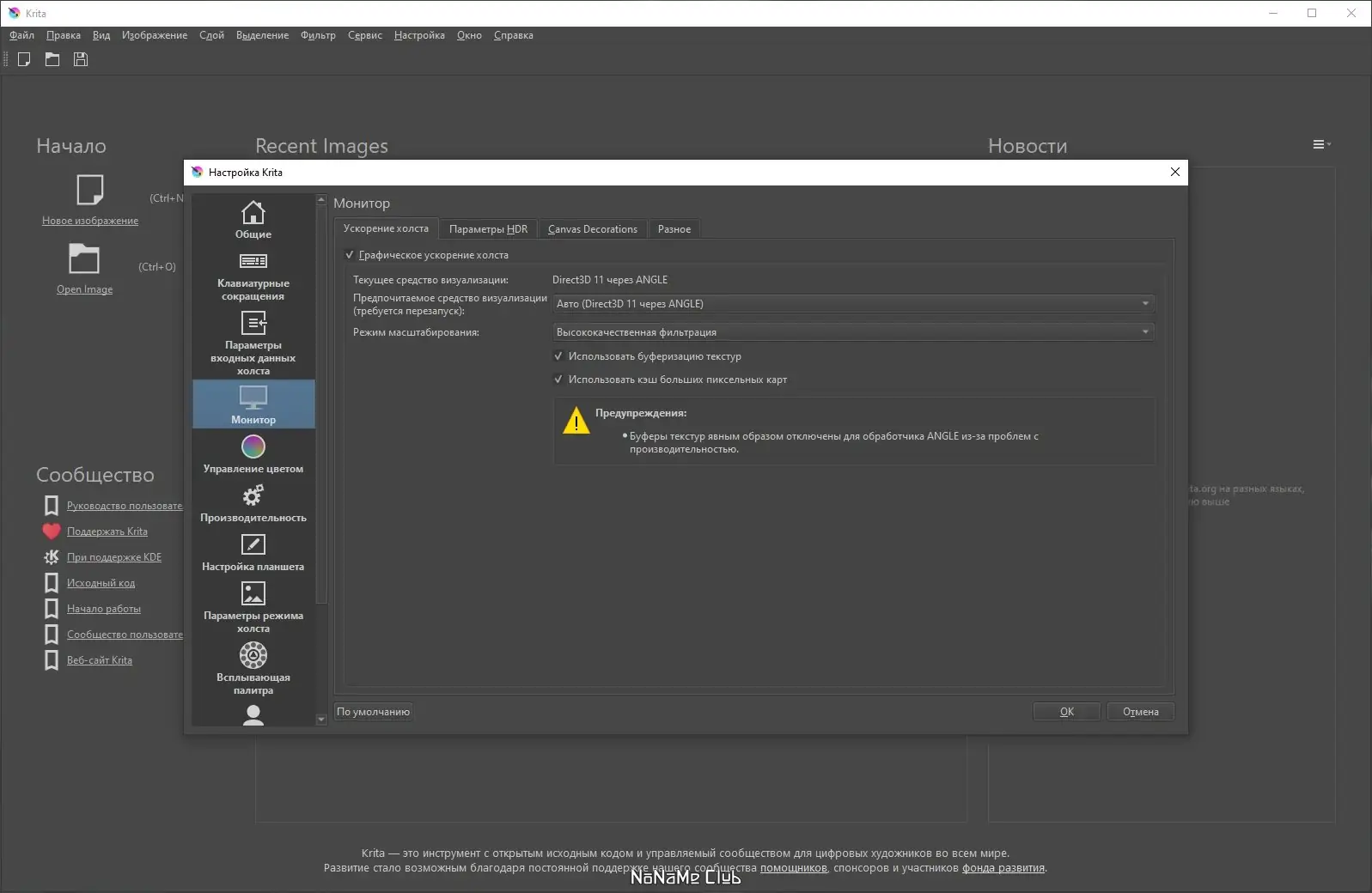This screenshot has width=1372, height=893.
Task: Click the bookmark icon beside Руководство пользователя
Action: click(52, 506)
